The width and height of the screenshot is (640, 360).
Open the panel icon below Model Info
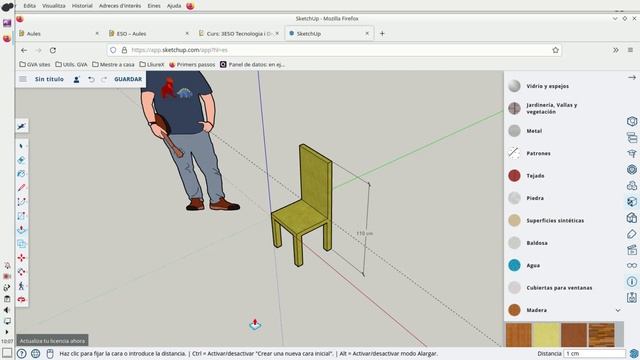click(632, 297)
